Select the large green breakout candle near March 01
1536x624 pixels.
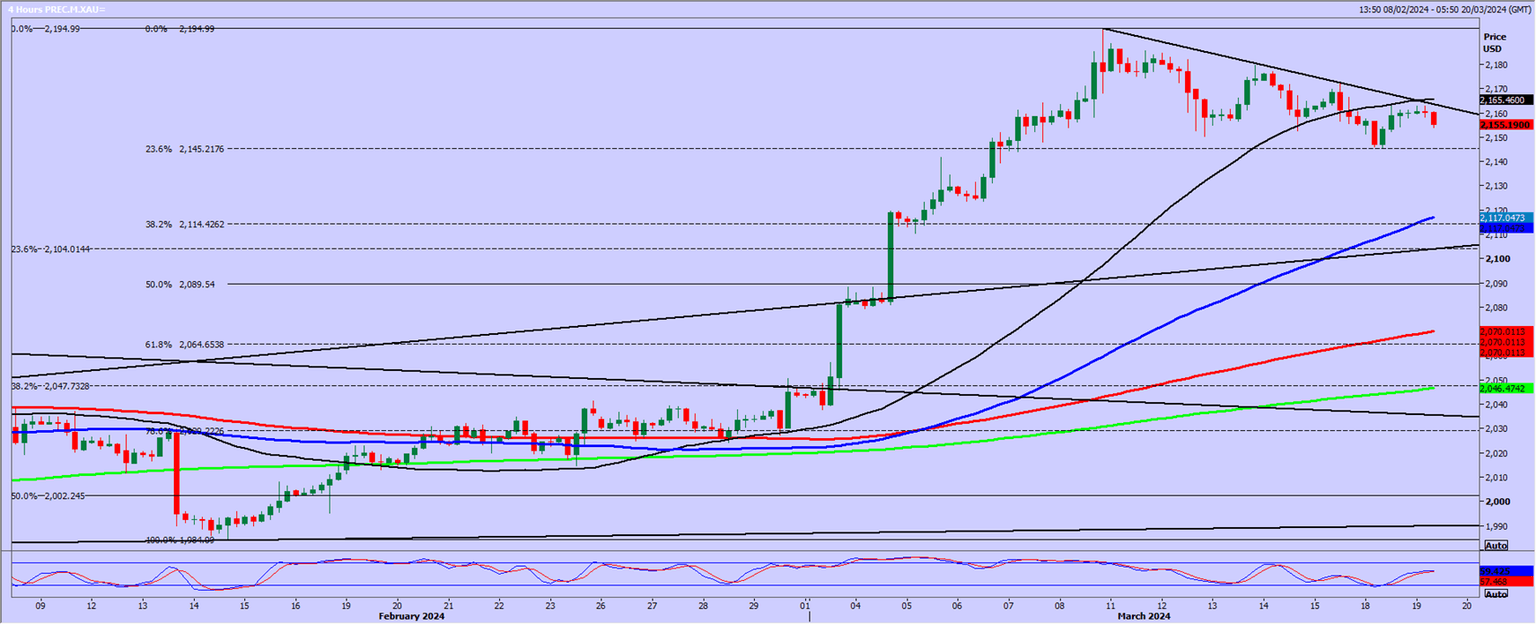point(839,340)
